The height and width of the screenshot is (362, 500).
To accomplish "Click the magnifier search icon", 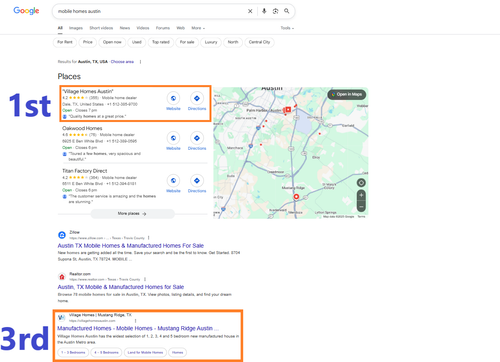I will tap(287, 11).
